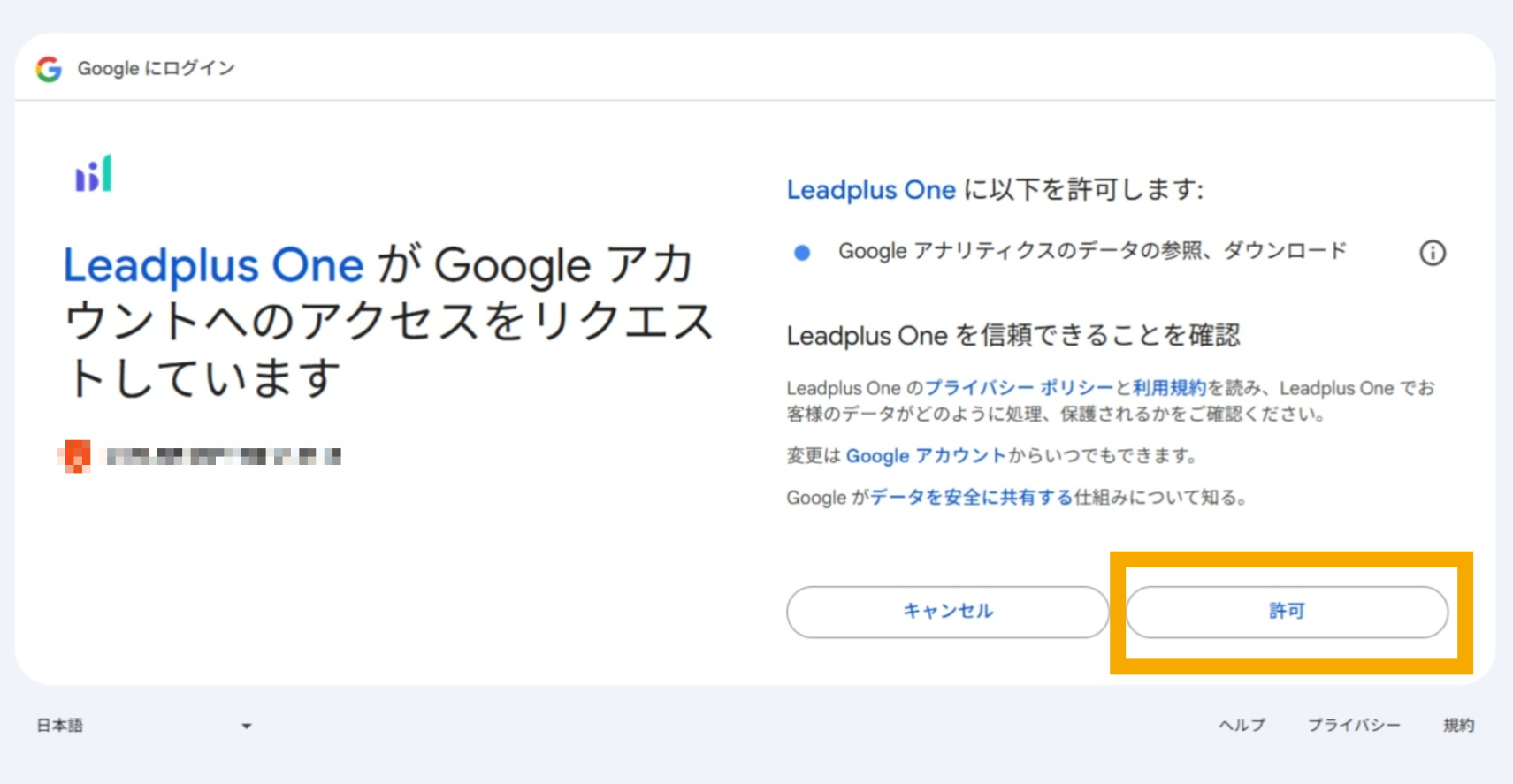The height and width of the screenshot is (784, 1513).
Task: Click the Leadplus One bar chart logo
Action: [94, 174]
